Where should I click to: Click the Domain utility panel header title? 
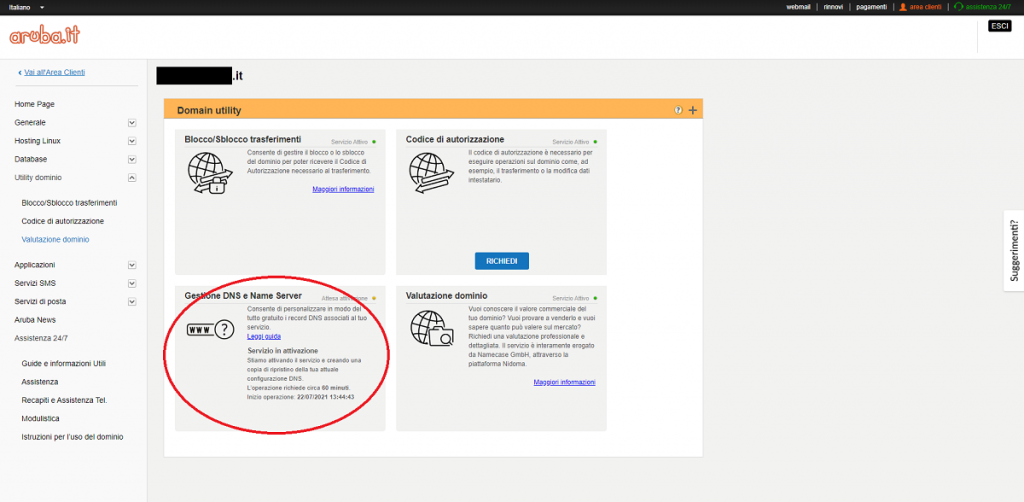[x=209, y=110]
